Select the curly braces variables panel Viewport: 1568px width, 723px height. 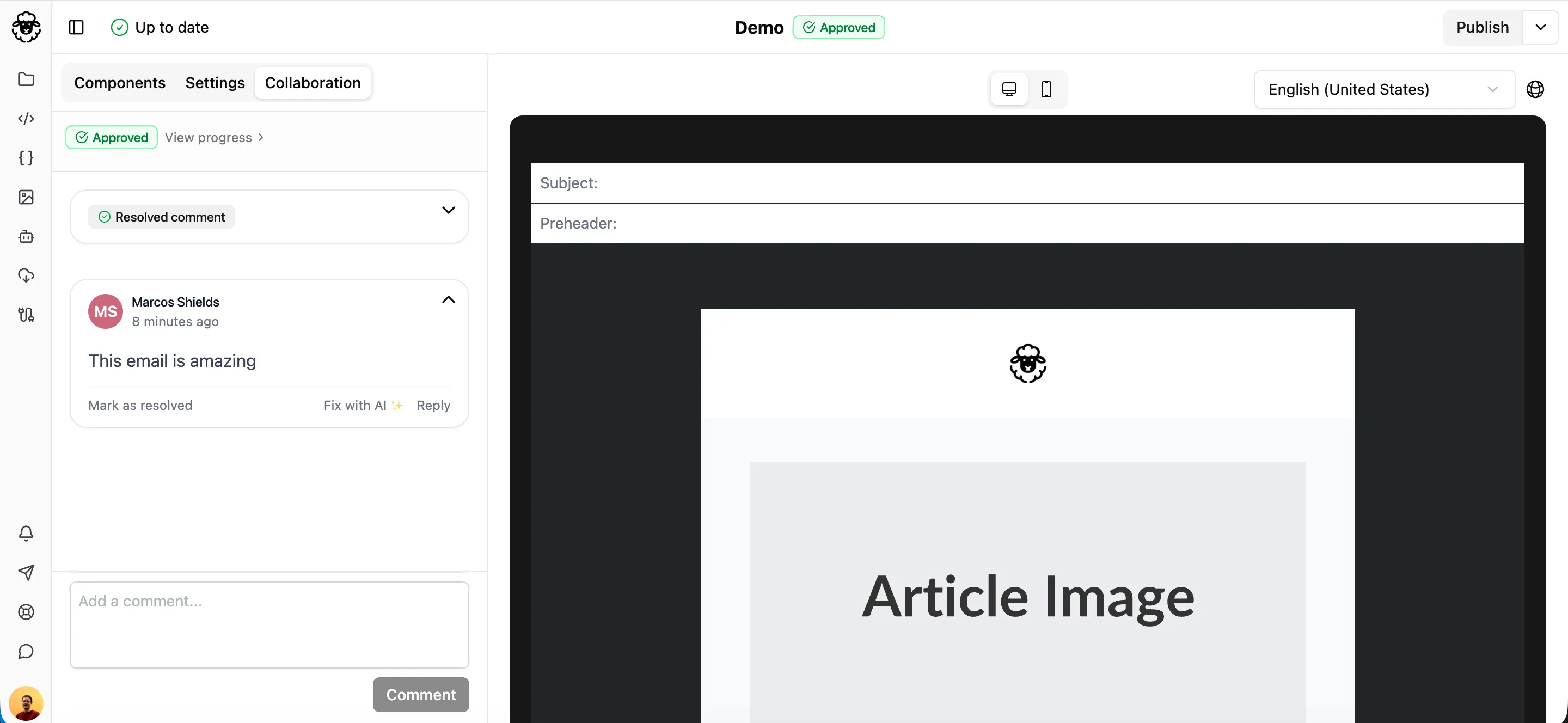click(x=26, y=158)
